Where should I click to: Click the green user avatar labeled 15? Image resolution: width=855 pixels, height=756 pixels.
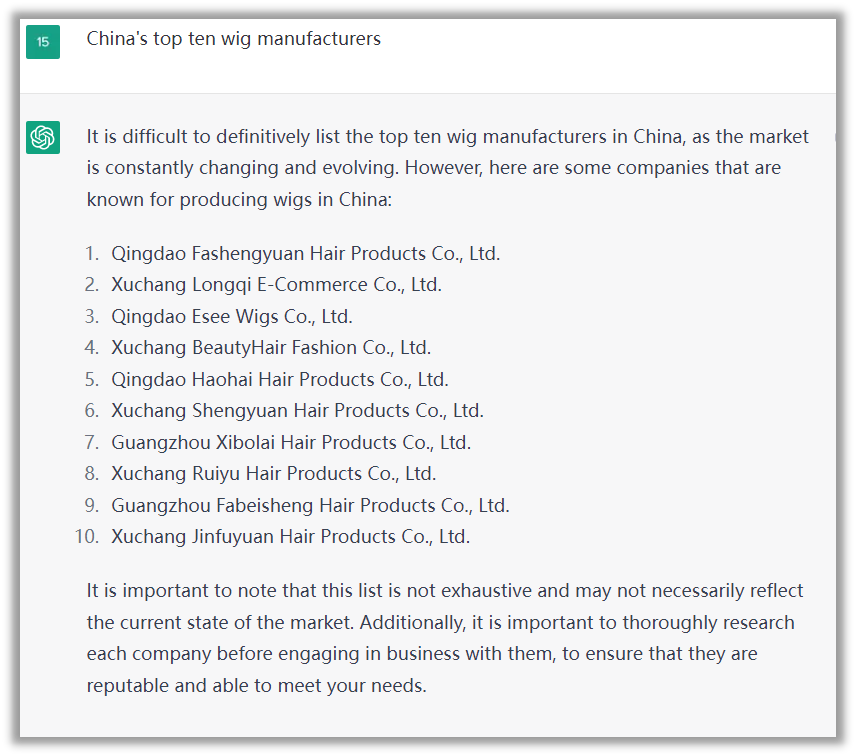coord(43,42)
